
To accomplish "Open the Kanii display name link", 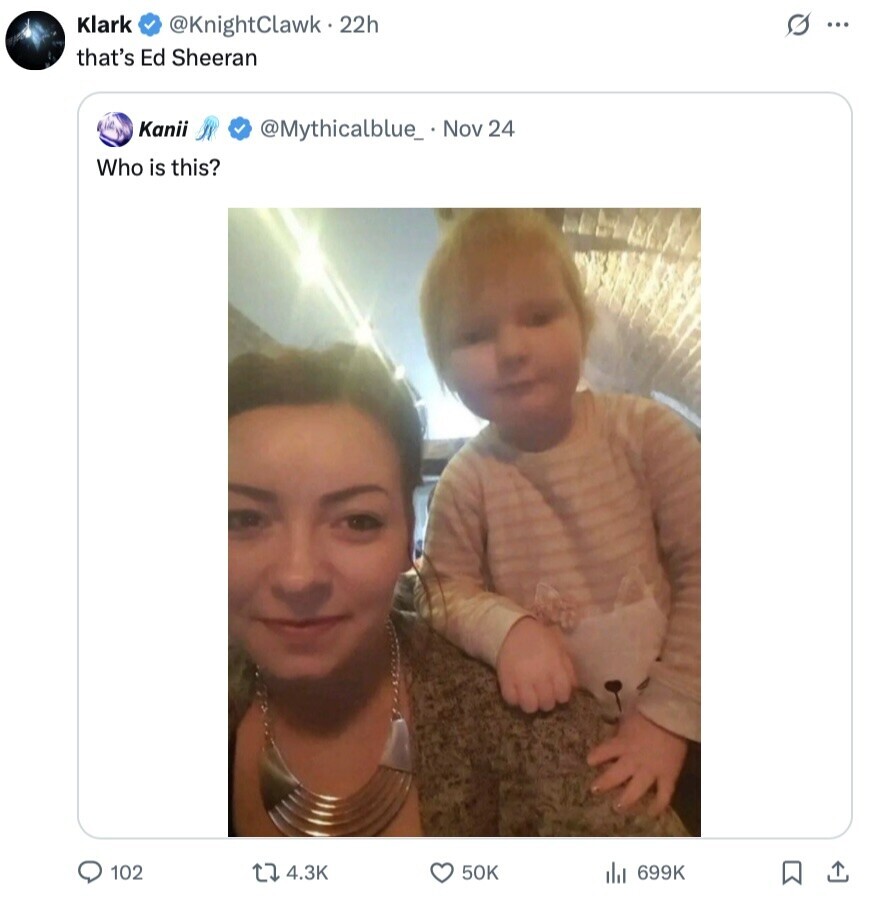I will pyautogui.click(x=163, y=129).
